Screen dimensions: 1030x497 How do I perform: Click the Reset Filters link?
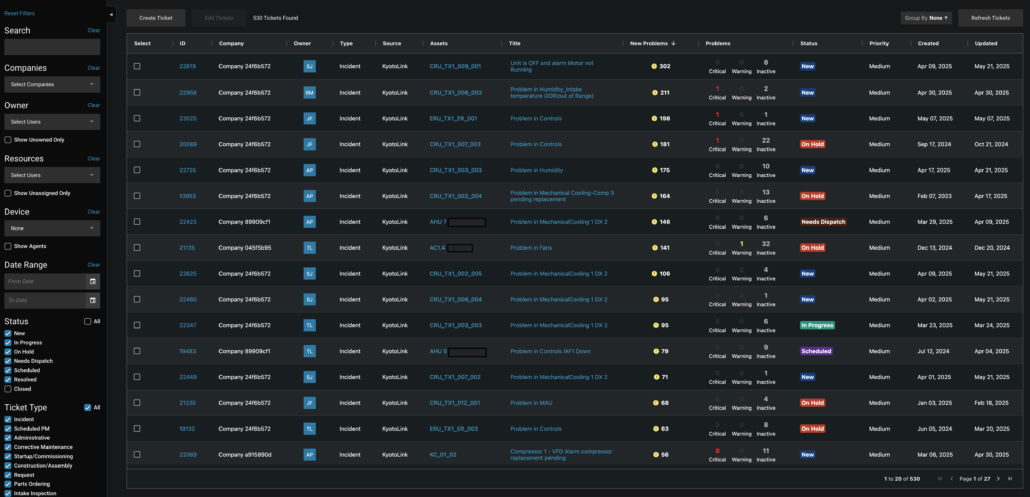(x=20, y=13)
